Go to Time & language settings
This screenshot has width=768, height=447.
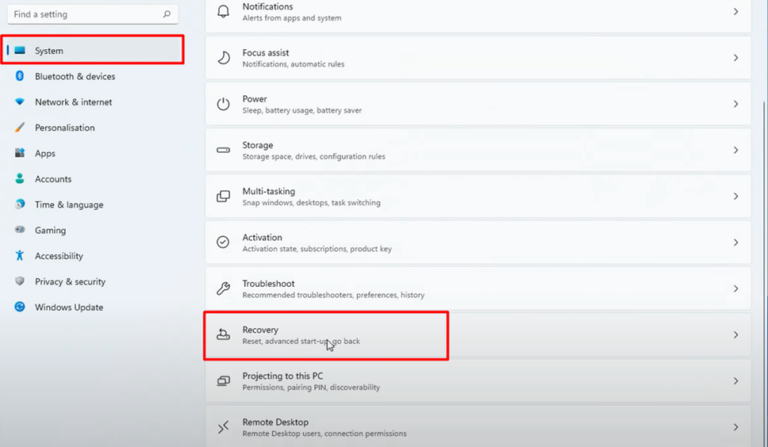coord(68,205)
